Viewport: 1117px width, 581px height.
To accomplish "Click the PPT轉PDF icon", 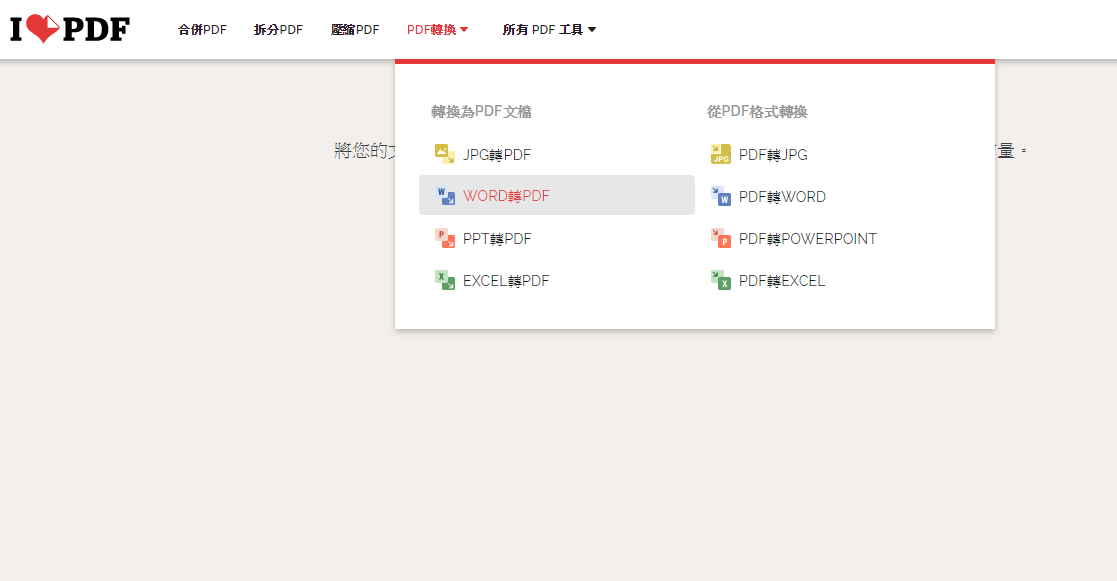I will [445, 238].
